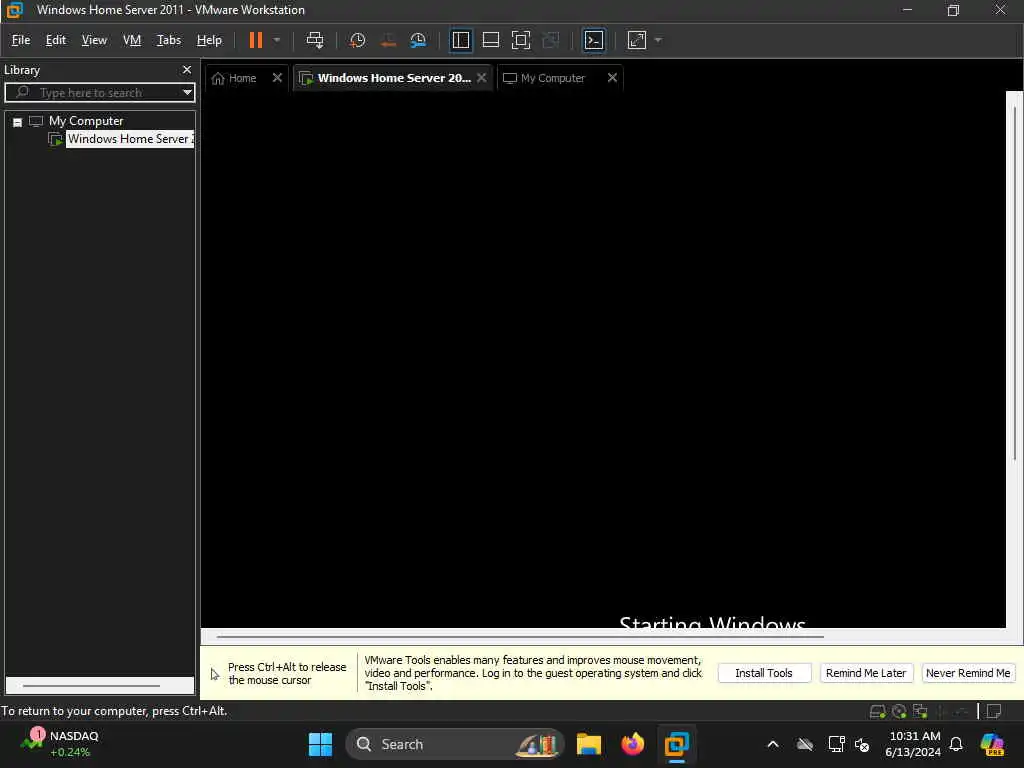The image size is (1024, 768).
Task: Click the Unity mode toolbar icon
Action: coord(551,40)
